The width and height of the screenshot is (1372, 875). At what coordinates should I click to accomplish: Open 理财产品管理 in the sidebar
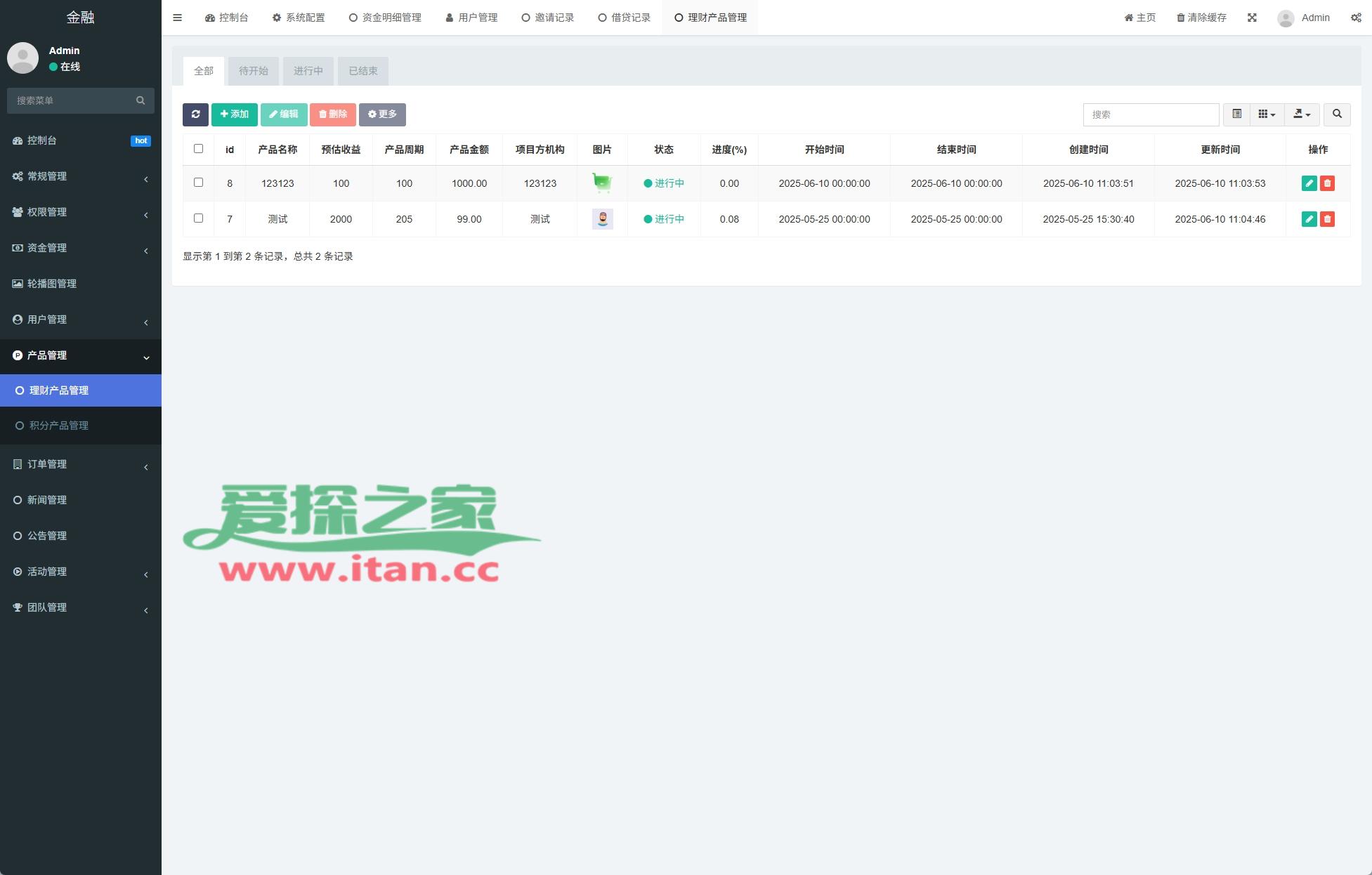[x=81, y=390]
